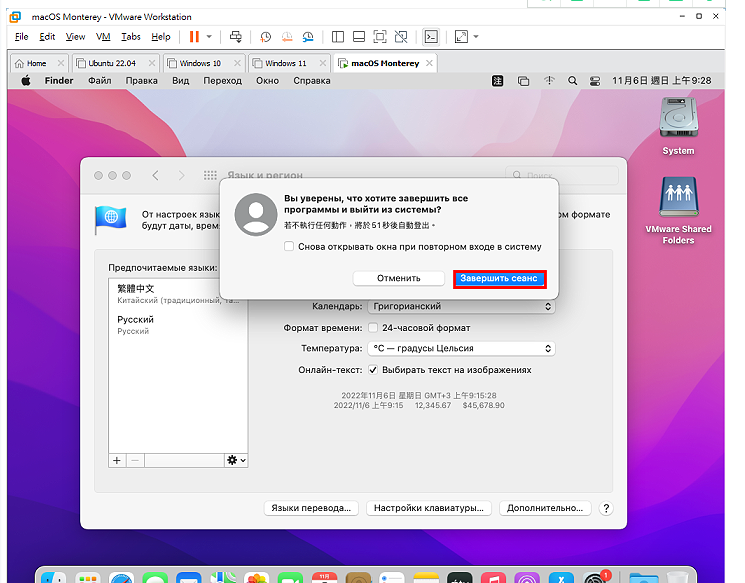
Task: Open the Окно menu
Action: point(267,81)
